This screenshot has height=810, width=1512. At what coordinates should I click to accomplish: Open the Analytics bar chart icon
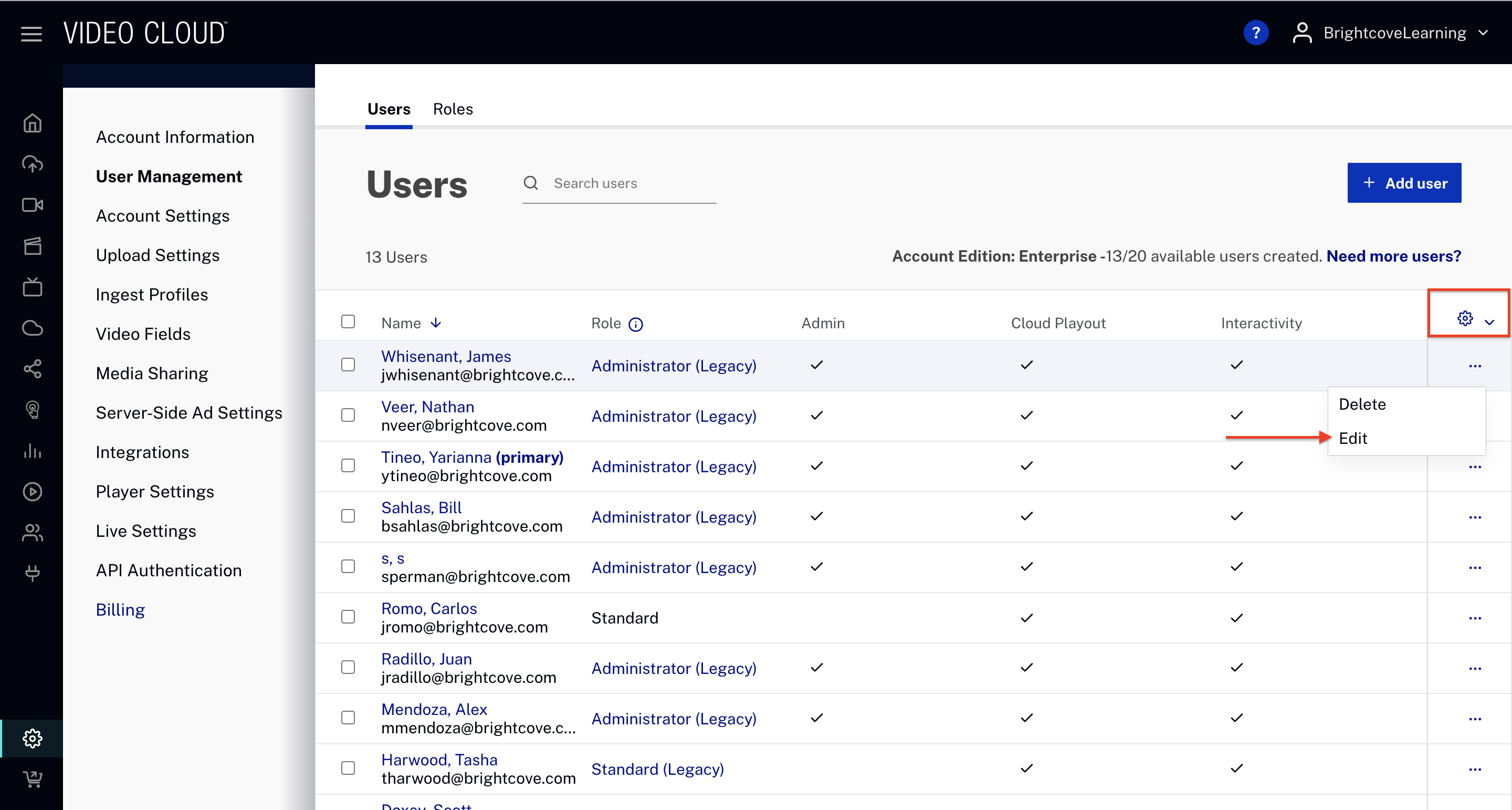tap(32, 451)
